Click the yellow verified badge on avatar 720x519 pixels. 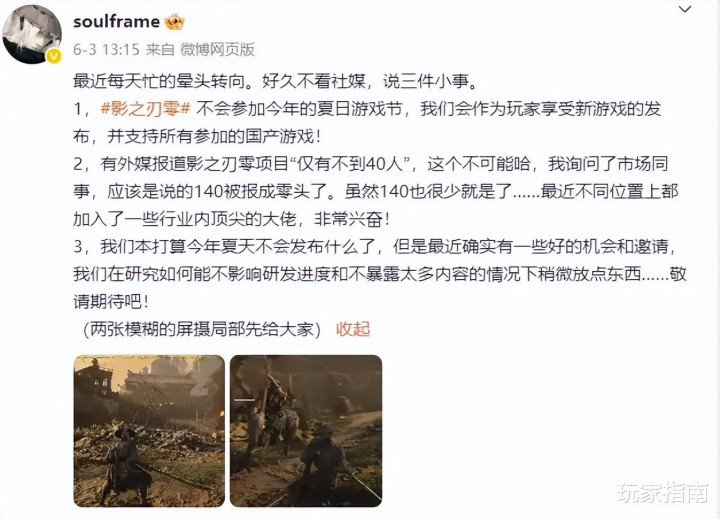tap(54, 56)
